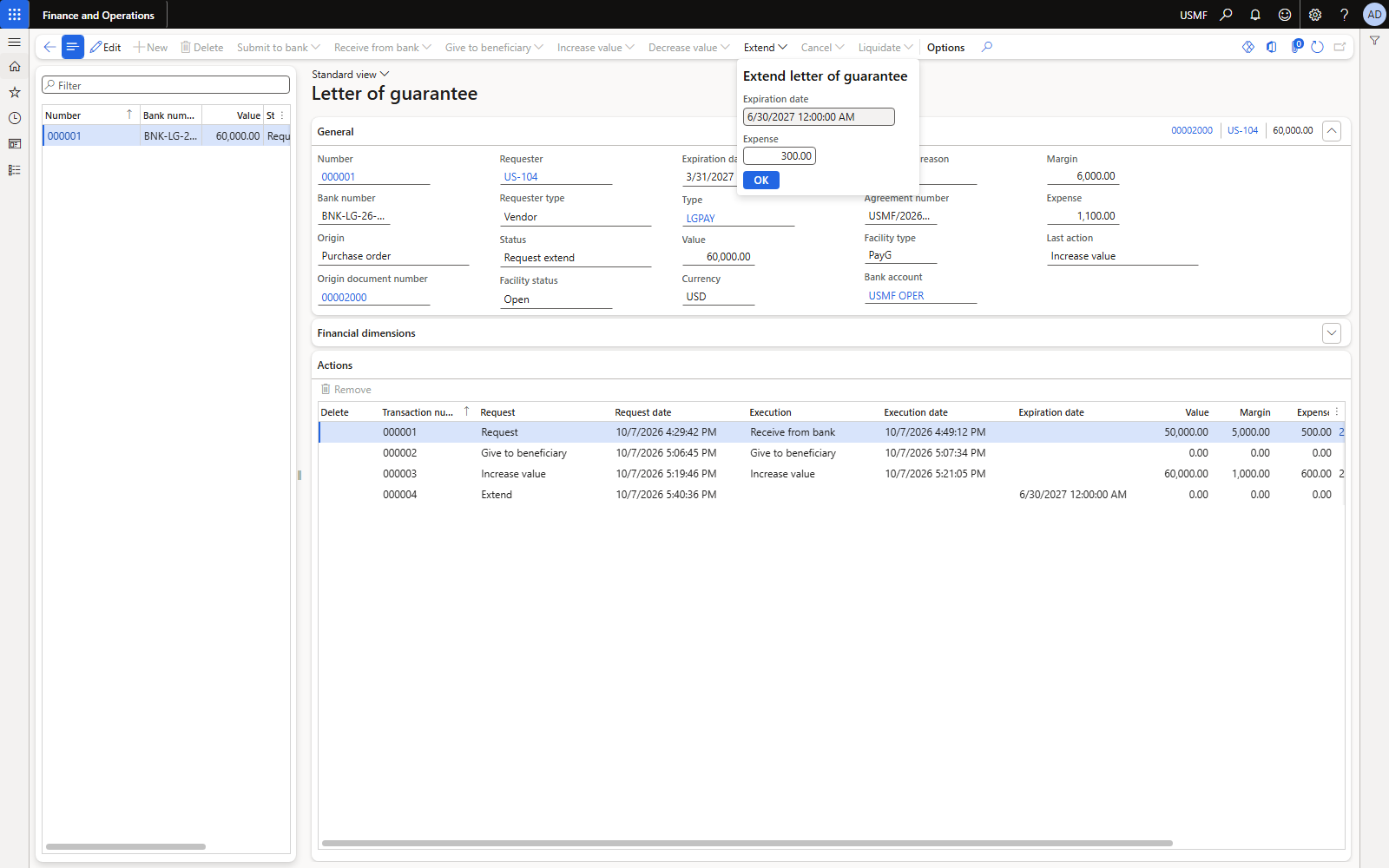
Task: Click the Edit button
Action: click(106, 48)
